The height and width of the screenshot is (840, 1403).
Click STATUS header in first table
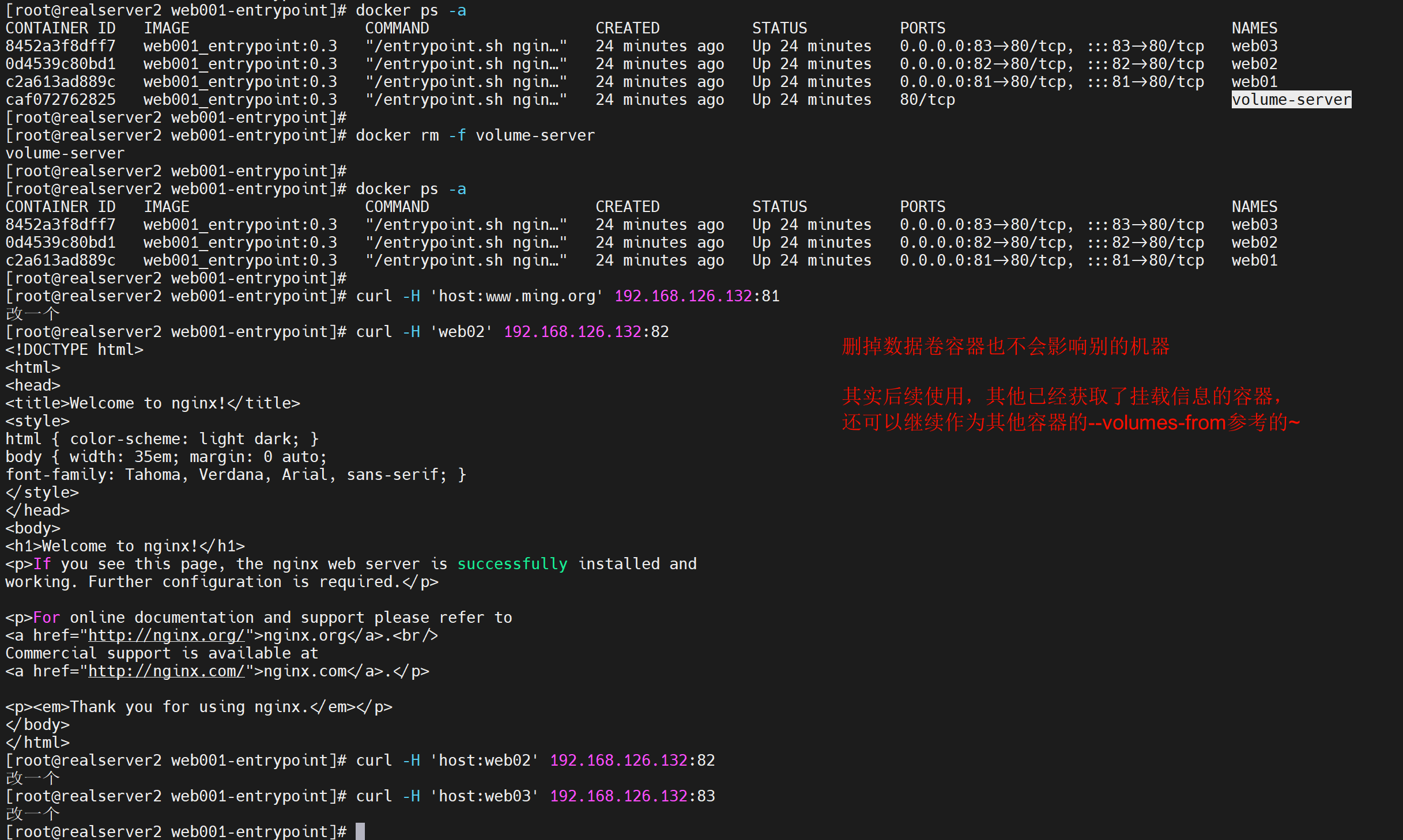click(779, 28)
